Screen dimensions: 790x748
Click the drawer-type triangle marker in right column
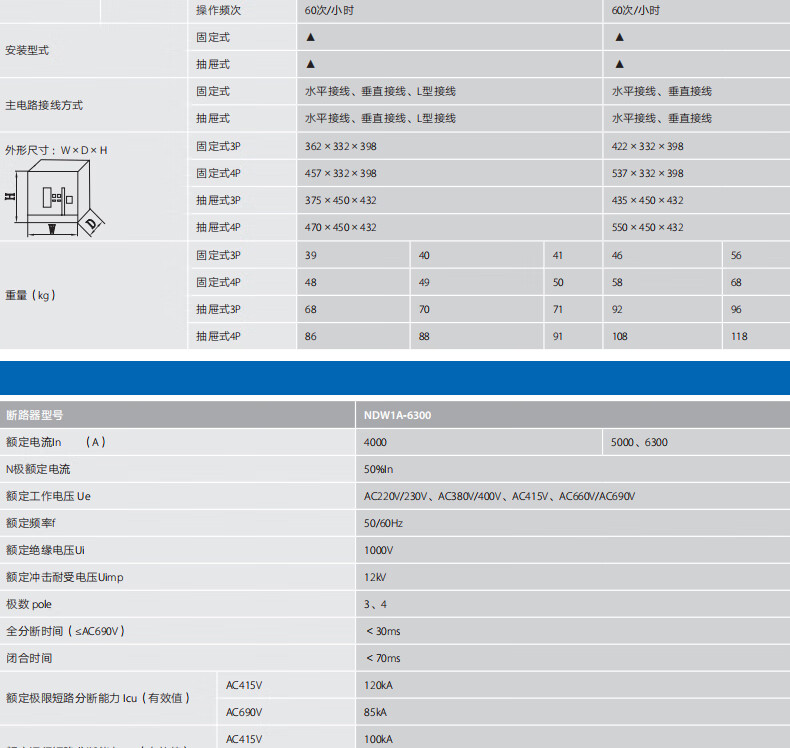tap(619, 64)
